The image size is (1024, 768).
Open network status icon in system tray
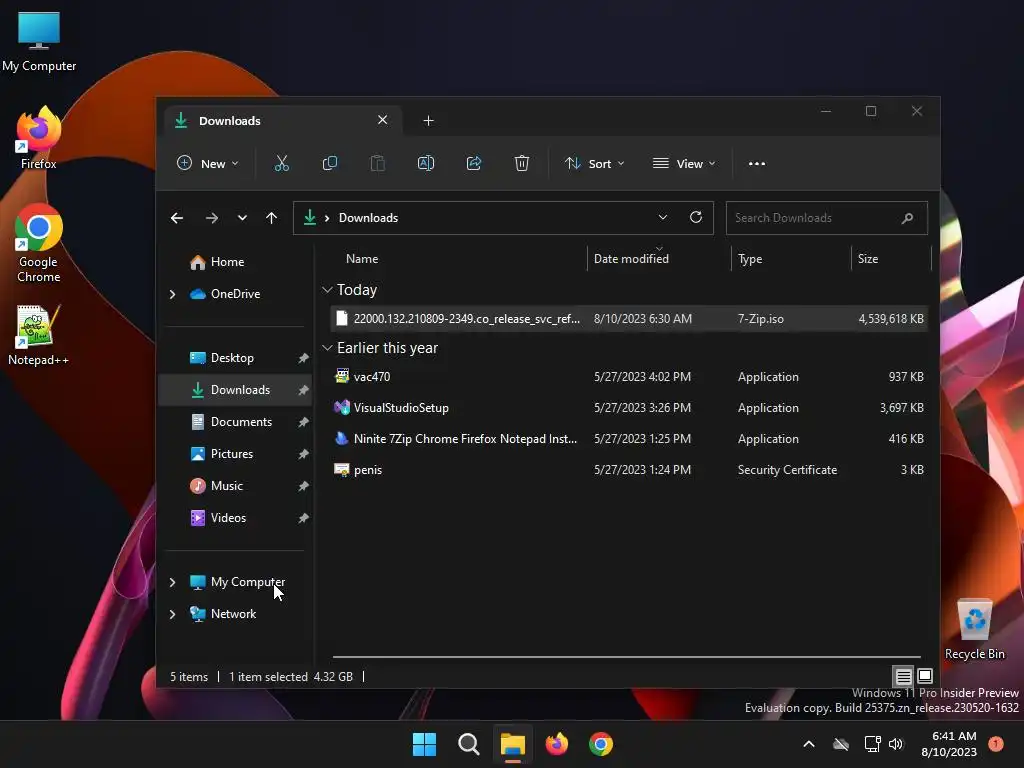point(872,744)
